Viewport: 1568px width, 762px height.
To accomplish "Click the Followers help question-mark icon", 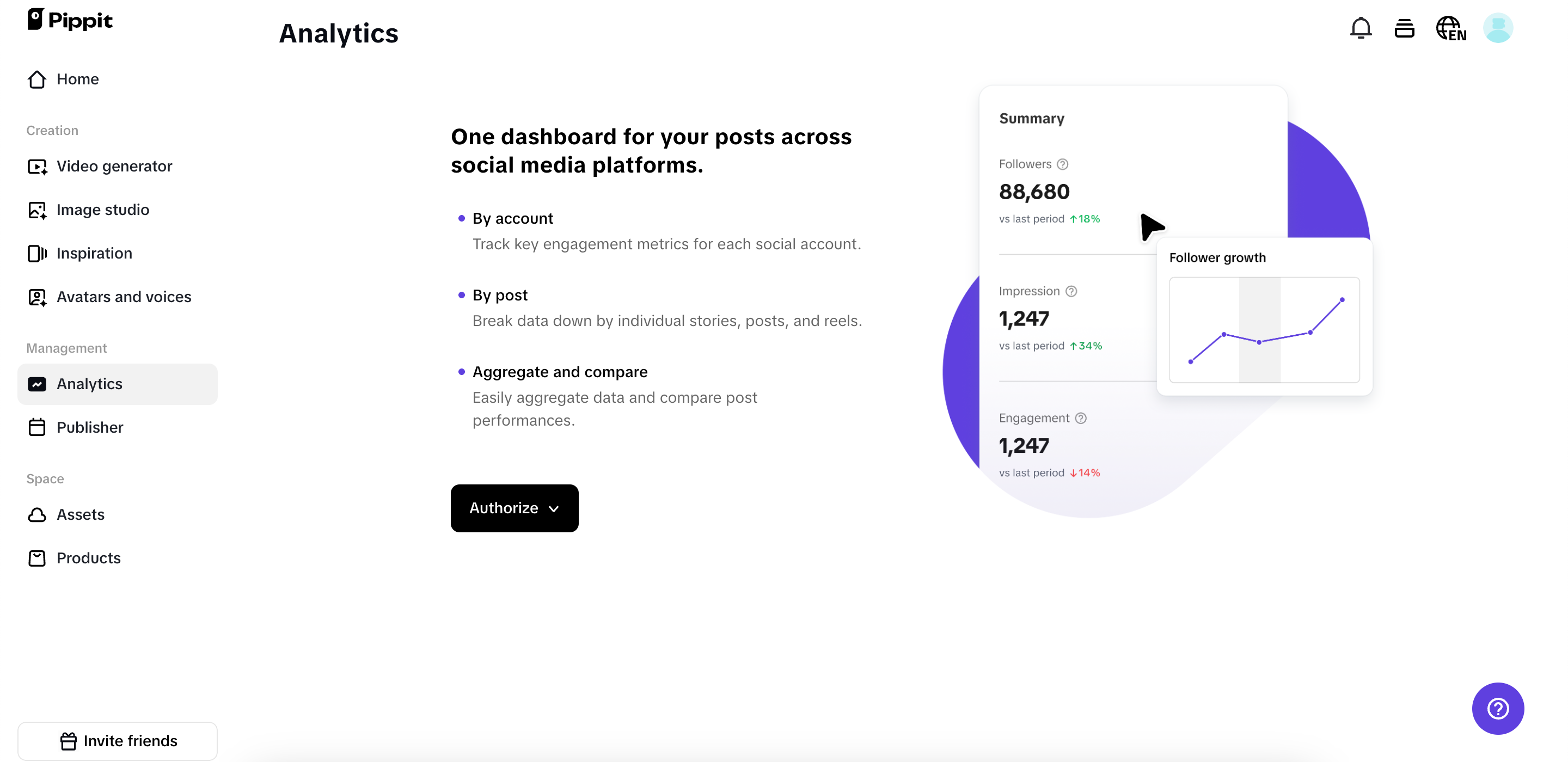I will [x=1063, y=163].
